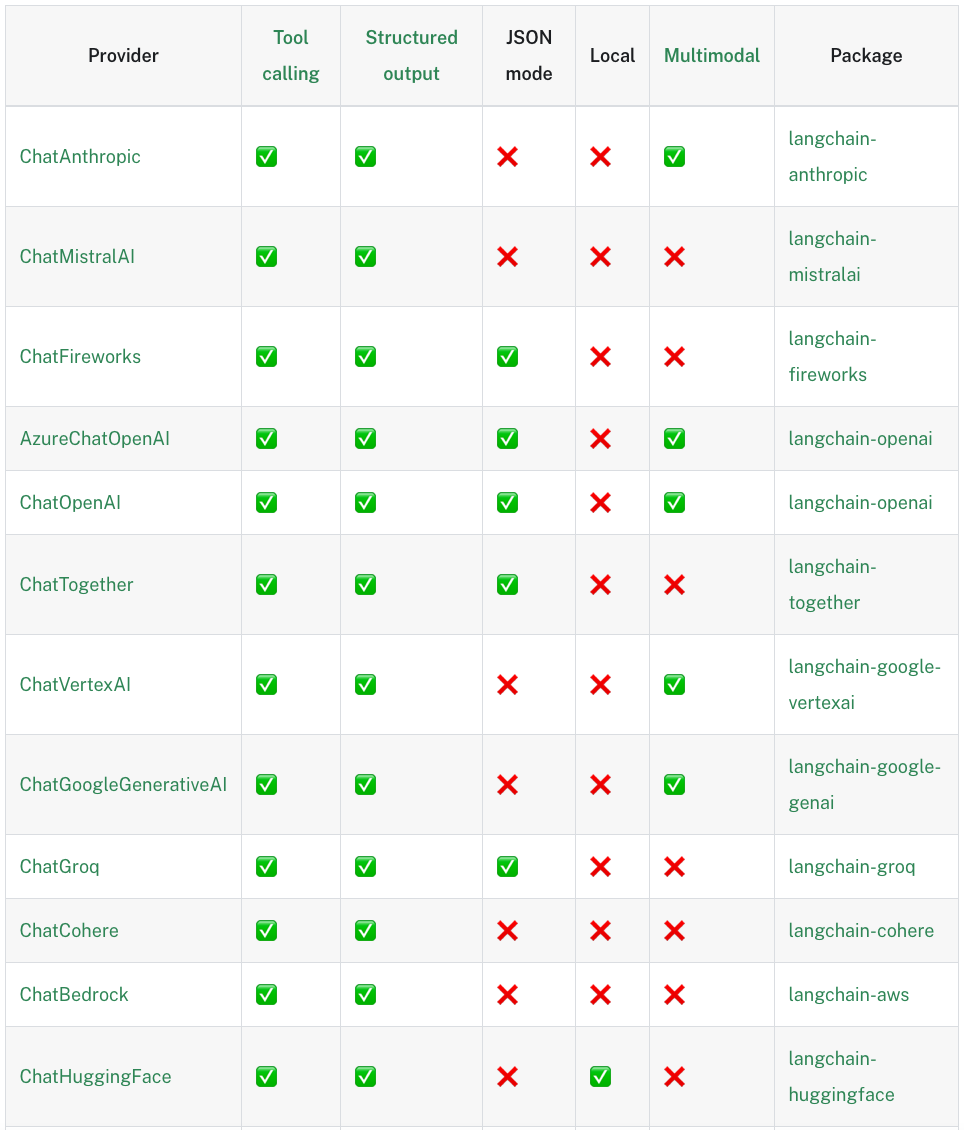The height and width of the screenshot is (1130, 964).
Task: Open the ChatGoogleGenerativeAI provider page
Action: point(123,784)
